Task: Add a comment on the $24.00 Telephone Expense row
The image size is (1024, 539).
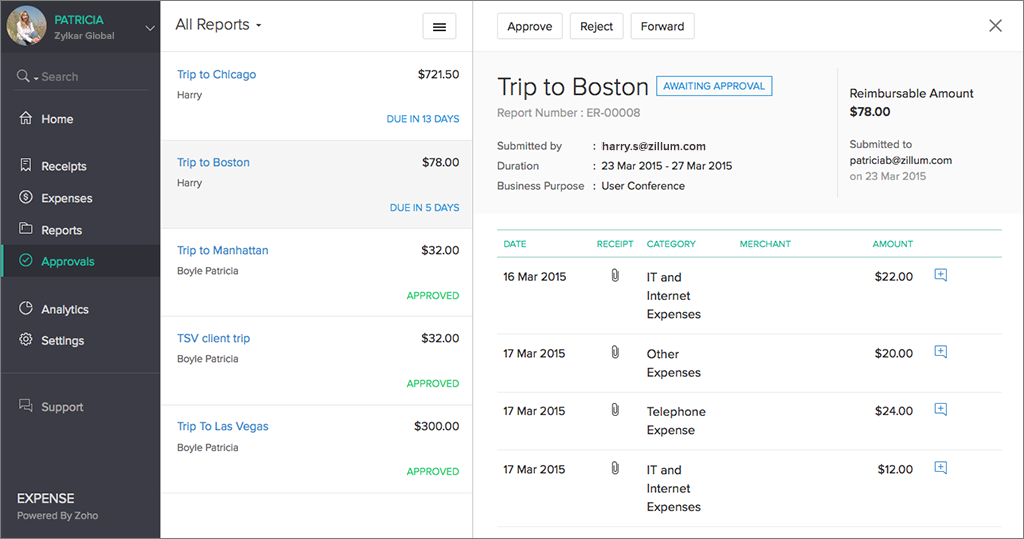Action: [x=940, y=410]
